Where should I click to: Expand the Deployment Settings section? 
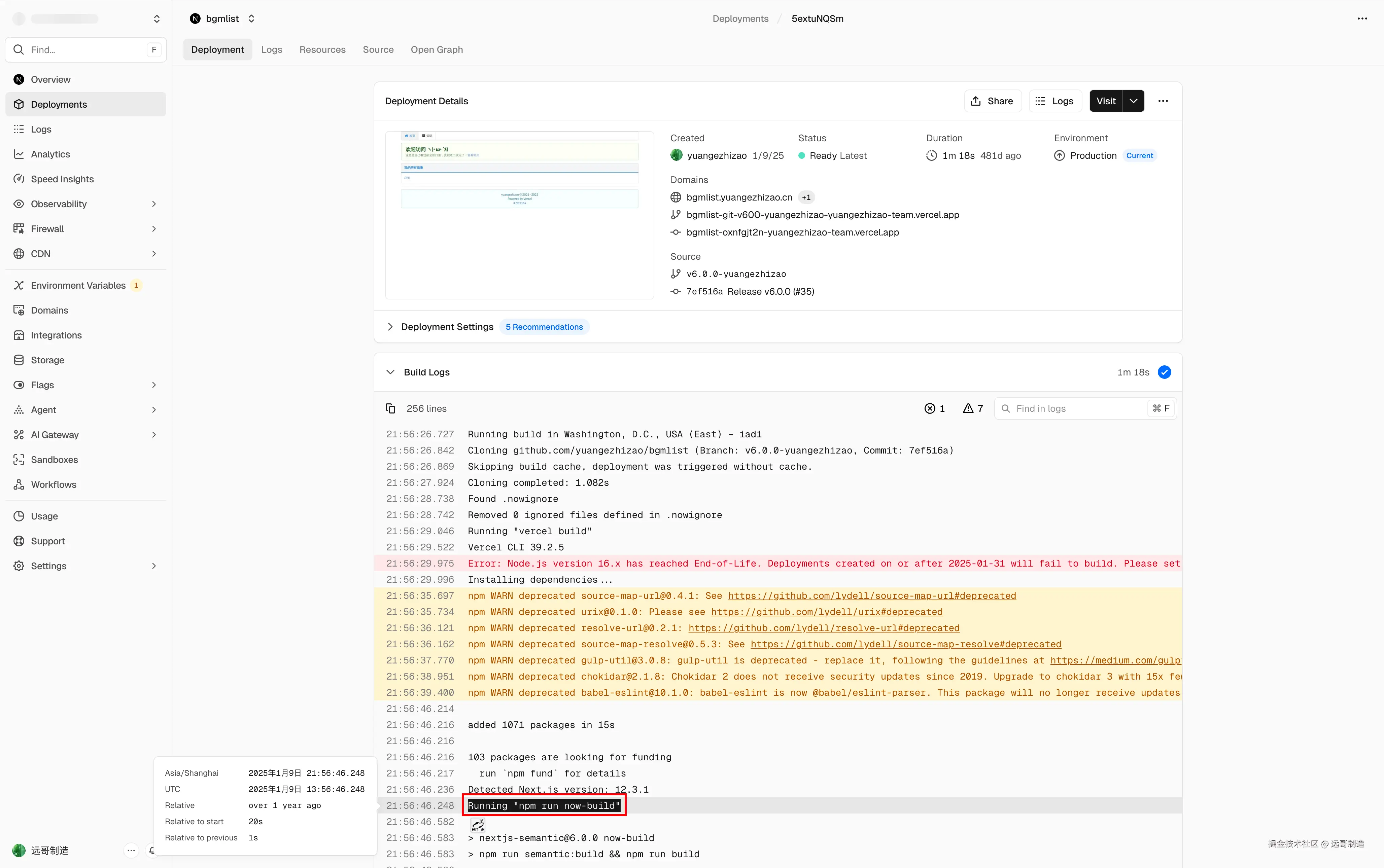(x=390, y=327)
